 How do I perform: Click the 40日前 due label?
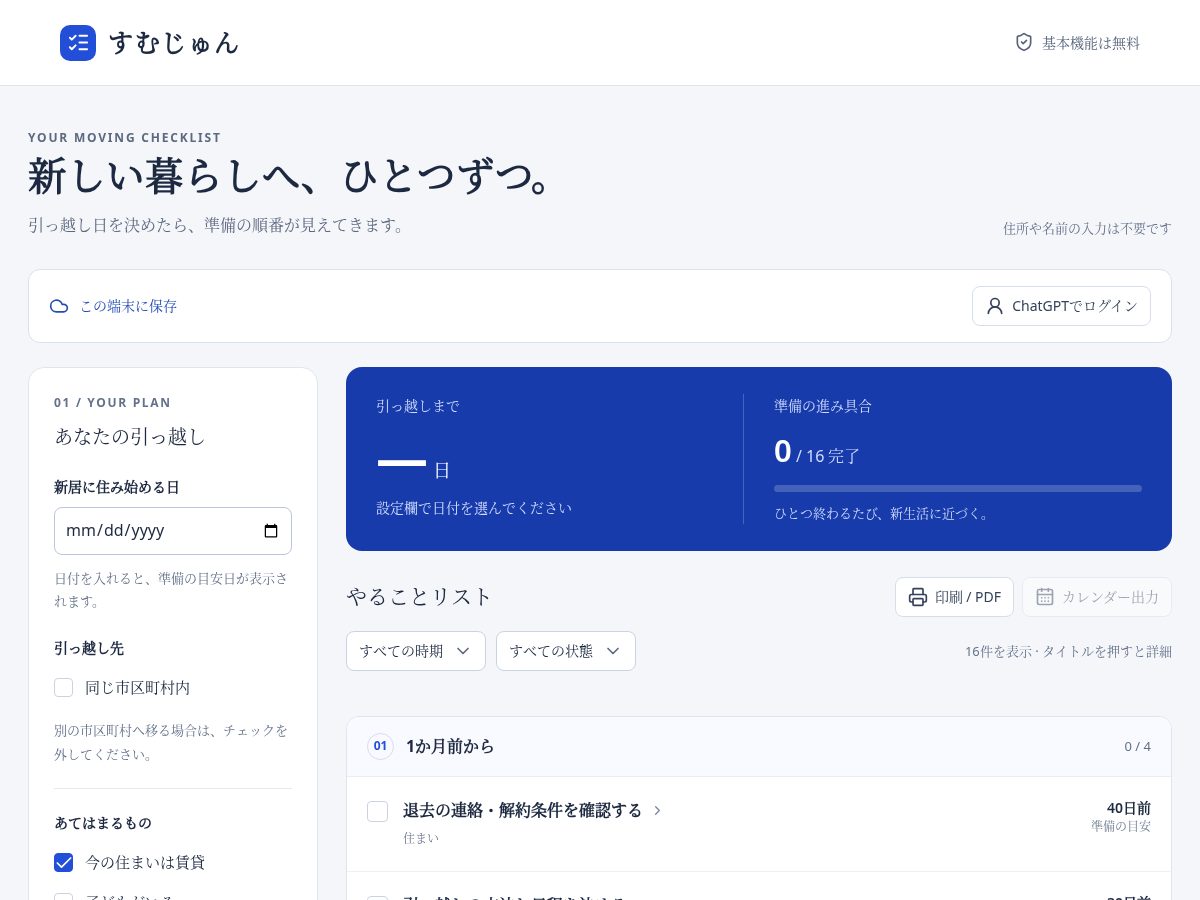[x=1128, y=808]
